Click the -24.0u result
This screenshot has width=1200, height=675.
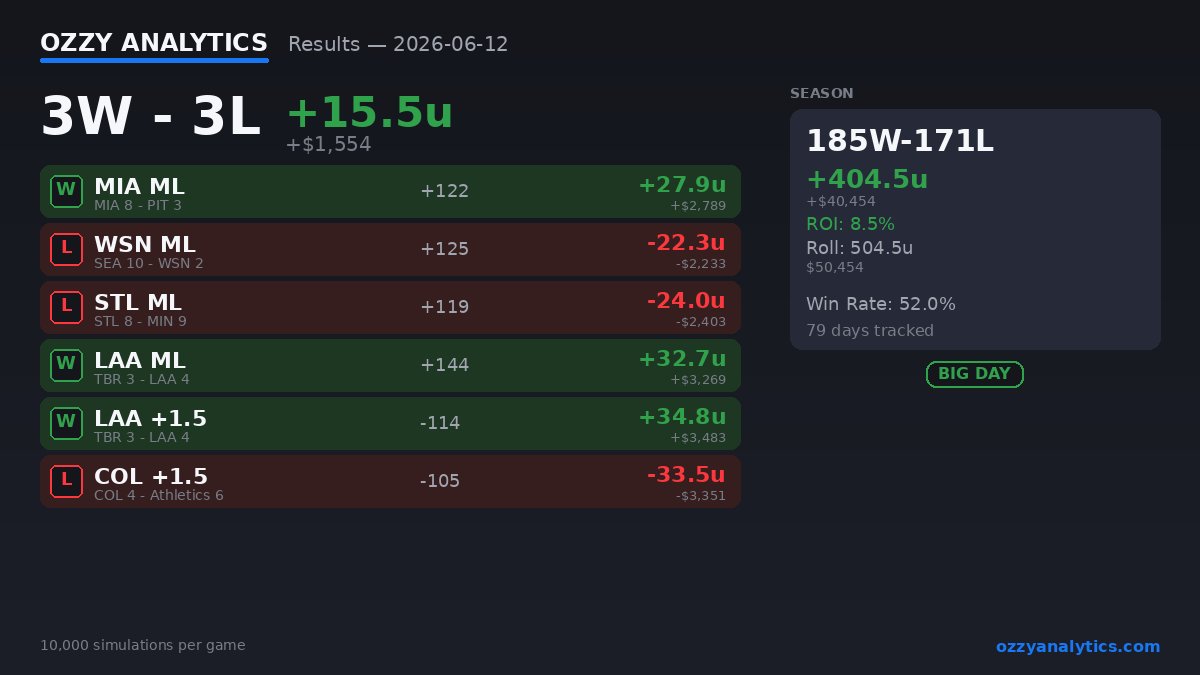click(x=686, y=301)
